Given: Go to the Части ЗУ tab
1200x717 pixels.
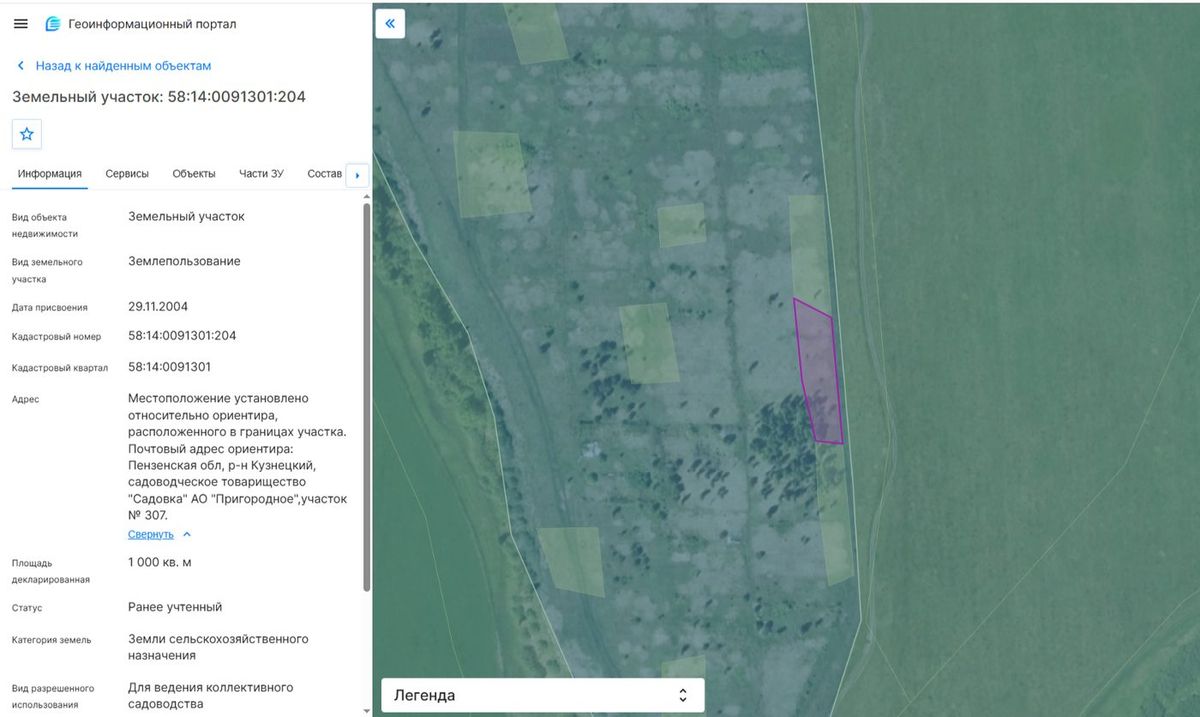Looking at the screenshot, I should (261, 174).
